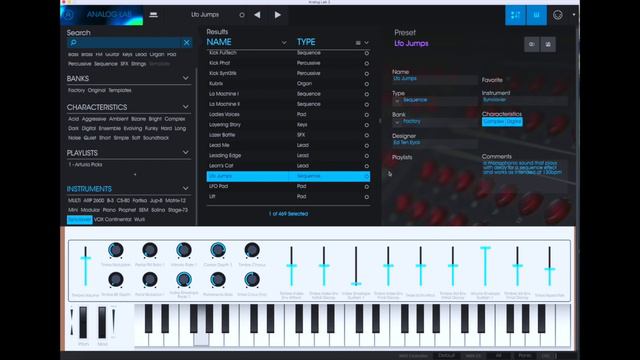Image resolution: width=640 pixels, height=360 pixels.
Task: Collapse the INSTRUMENTS section
Action: (186, 189)
